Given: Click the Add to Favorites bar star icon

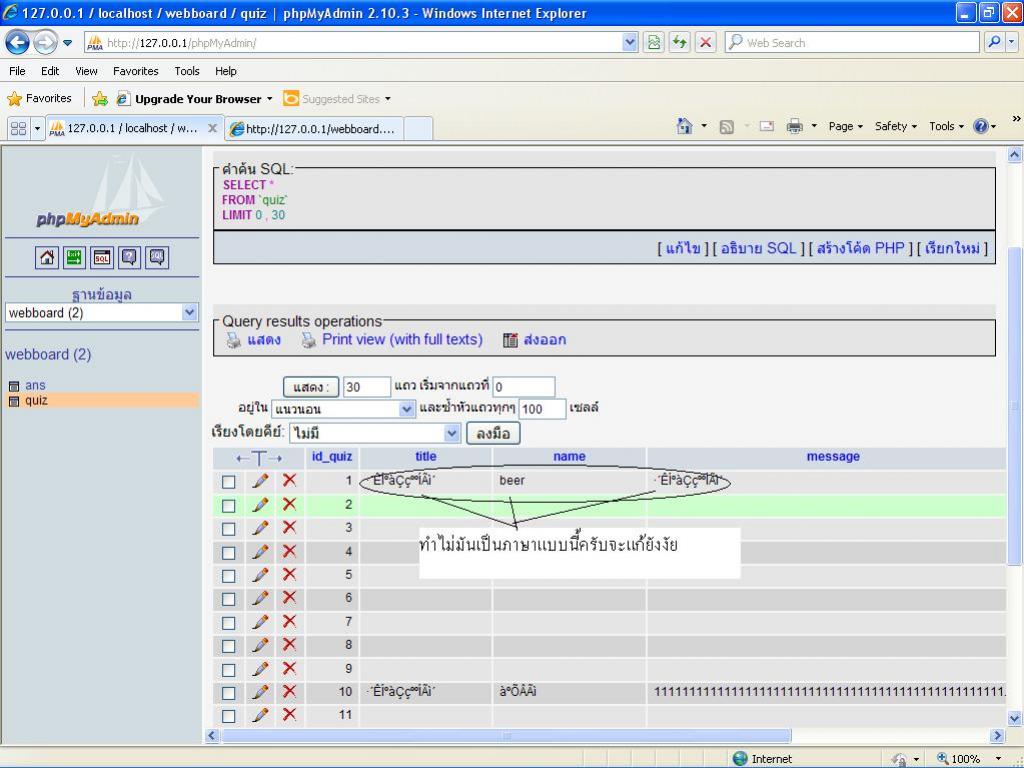Looking at the screenshot, I should point(100,99).
